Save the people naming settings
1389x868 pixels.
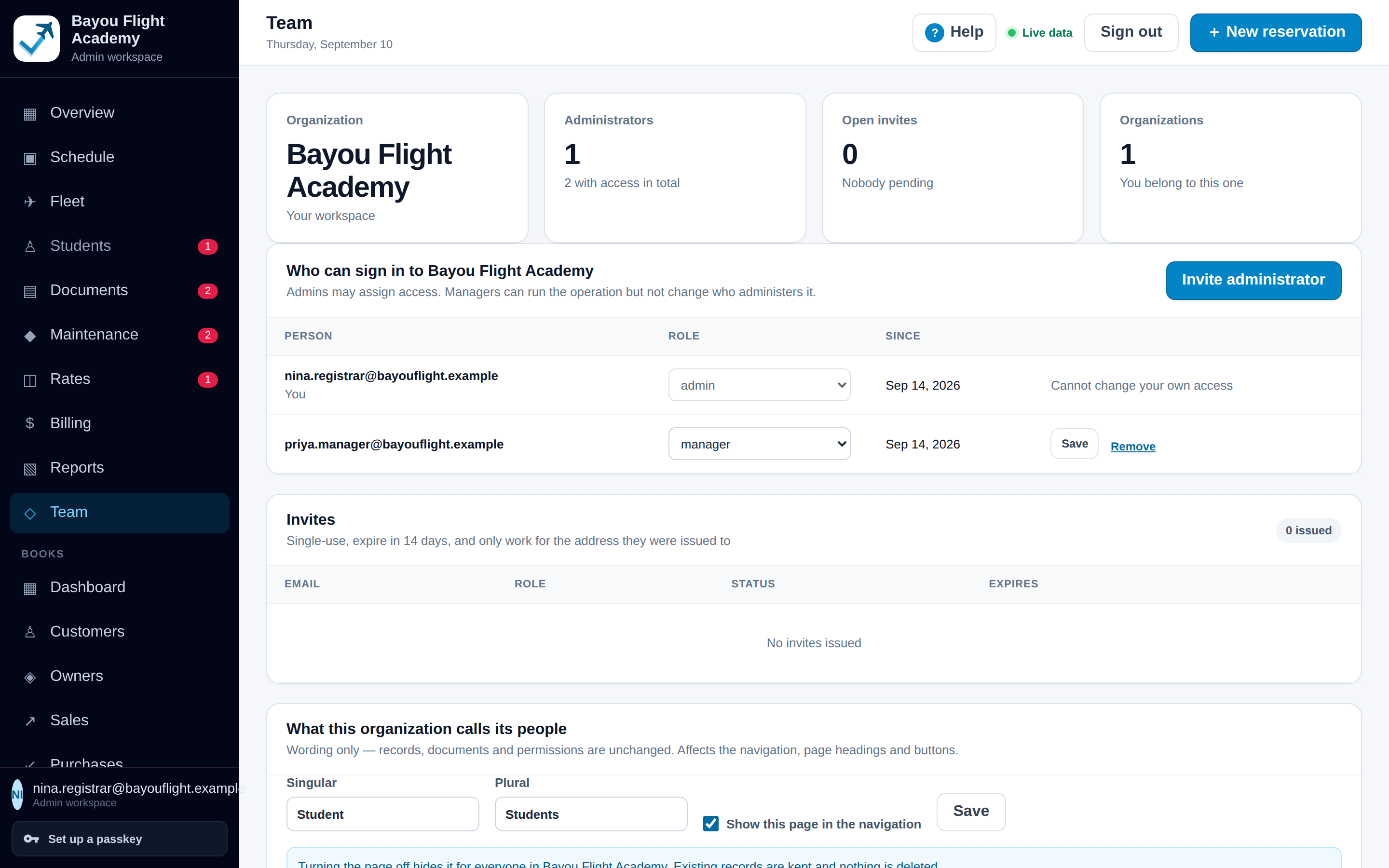click(971, 812)
